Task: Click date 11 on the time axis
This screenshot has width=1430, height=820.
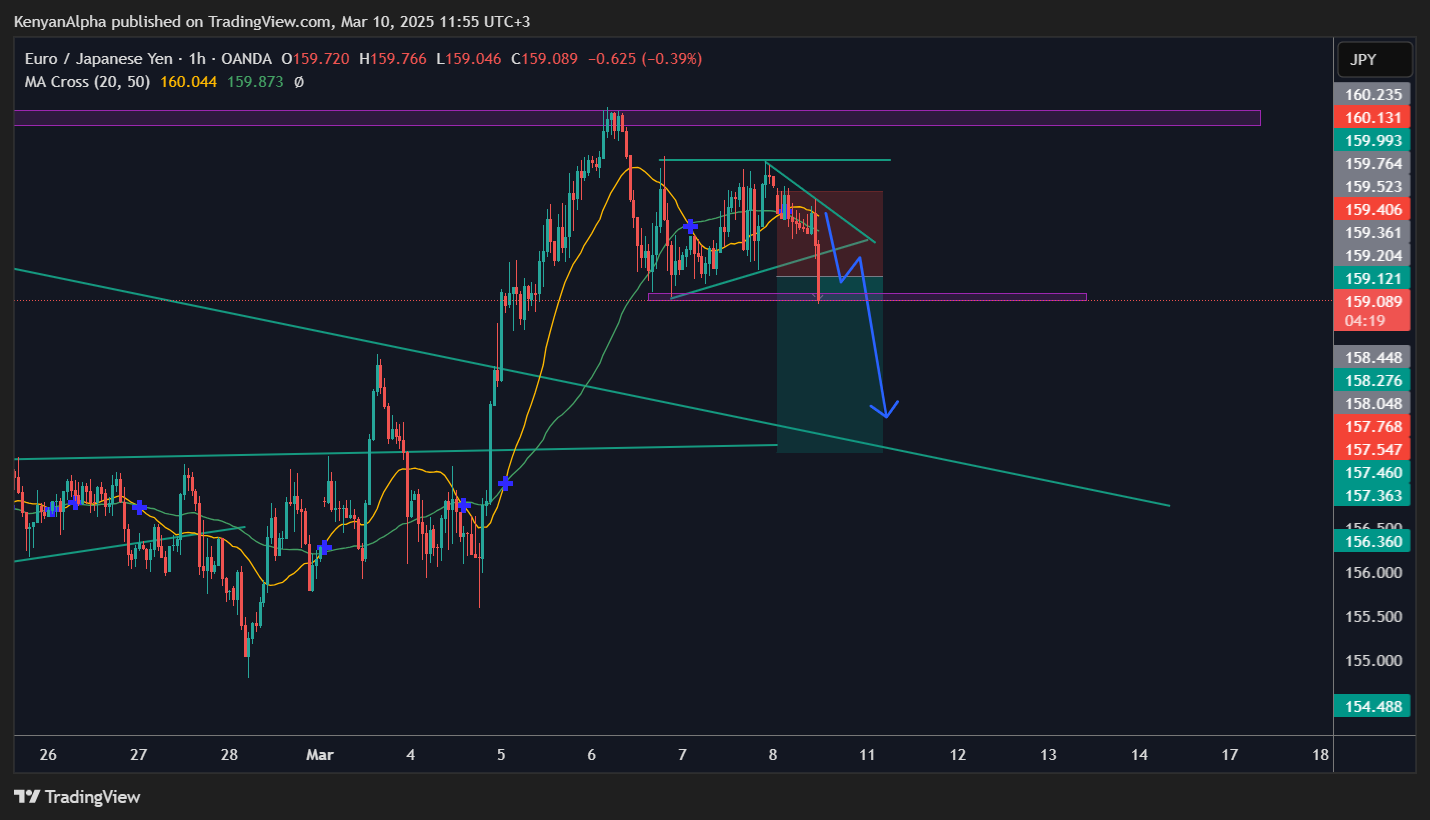Action: (867, 755)
